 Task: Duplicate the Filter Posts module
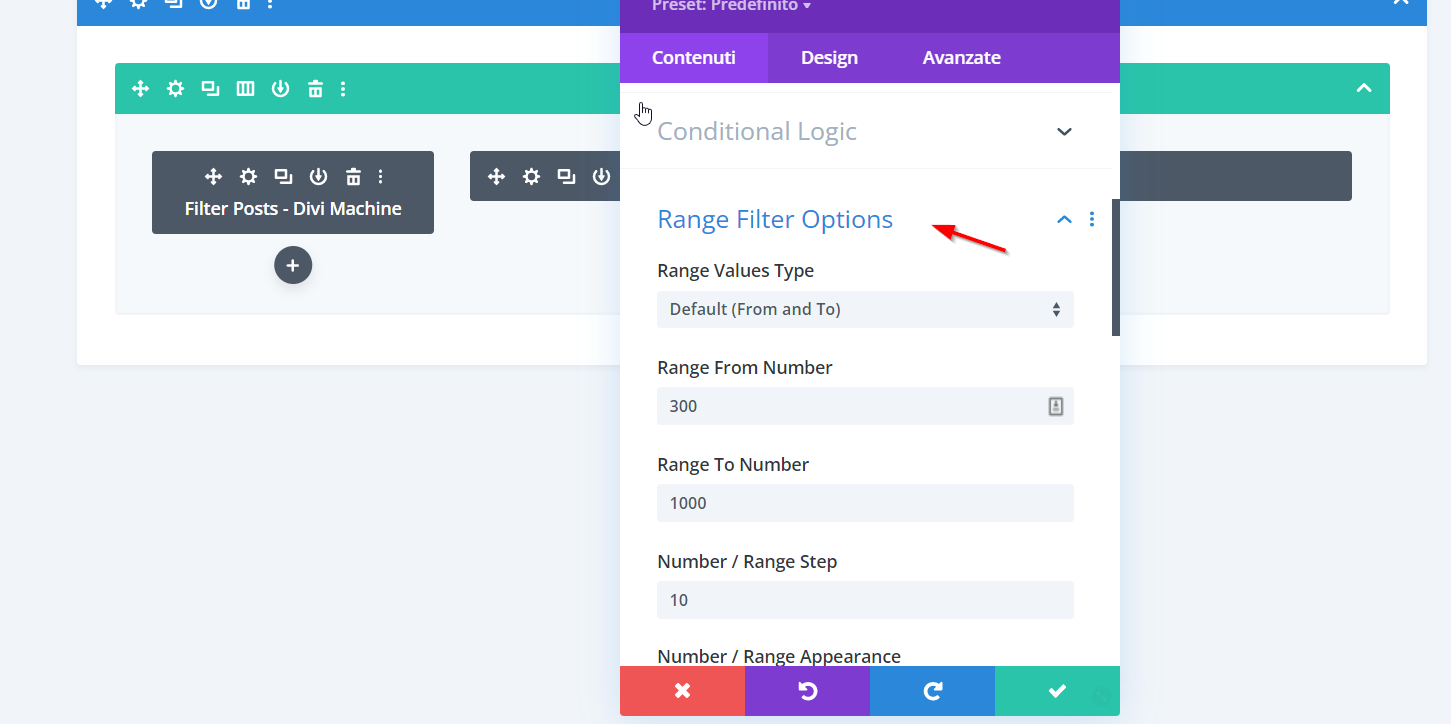283,177
